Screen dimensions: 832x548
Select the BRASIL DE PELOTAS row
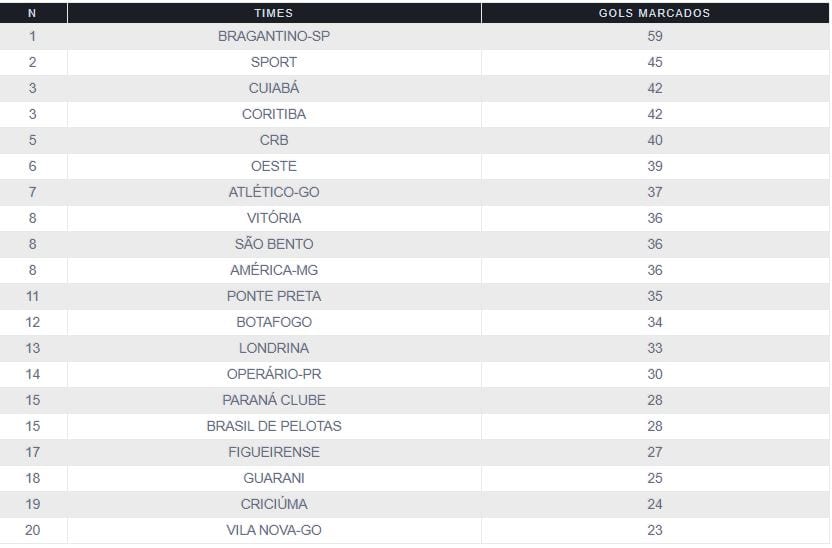point(274,426)
